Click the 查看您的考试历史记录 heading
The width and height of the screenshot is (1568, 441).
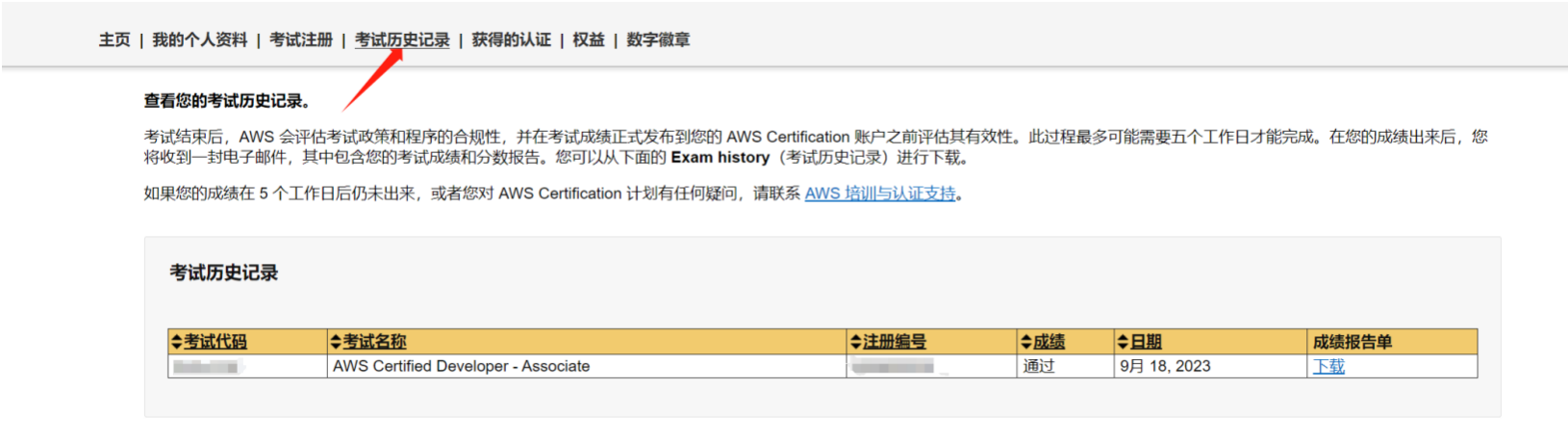[x=227, y=101]
